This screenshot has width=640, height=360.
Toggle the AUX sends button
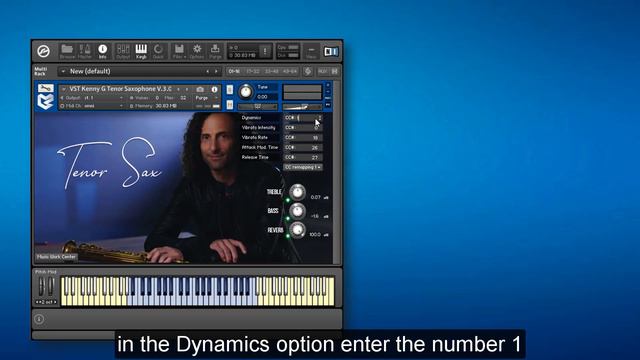pyautogui.click(x=322, y=71)
